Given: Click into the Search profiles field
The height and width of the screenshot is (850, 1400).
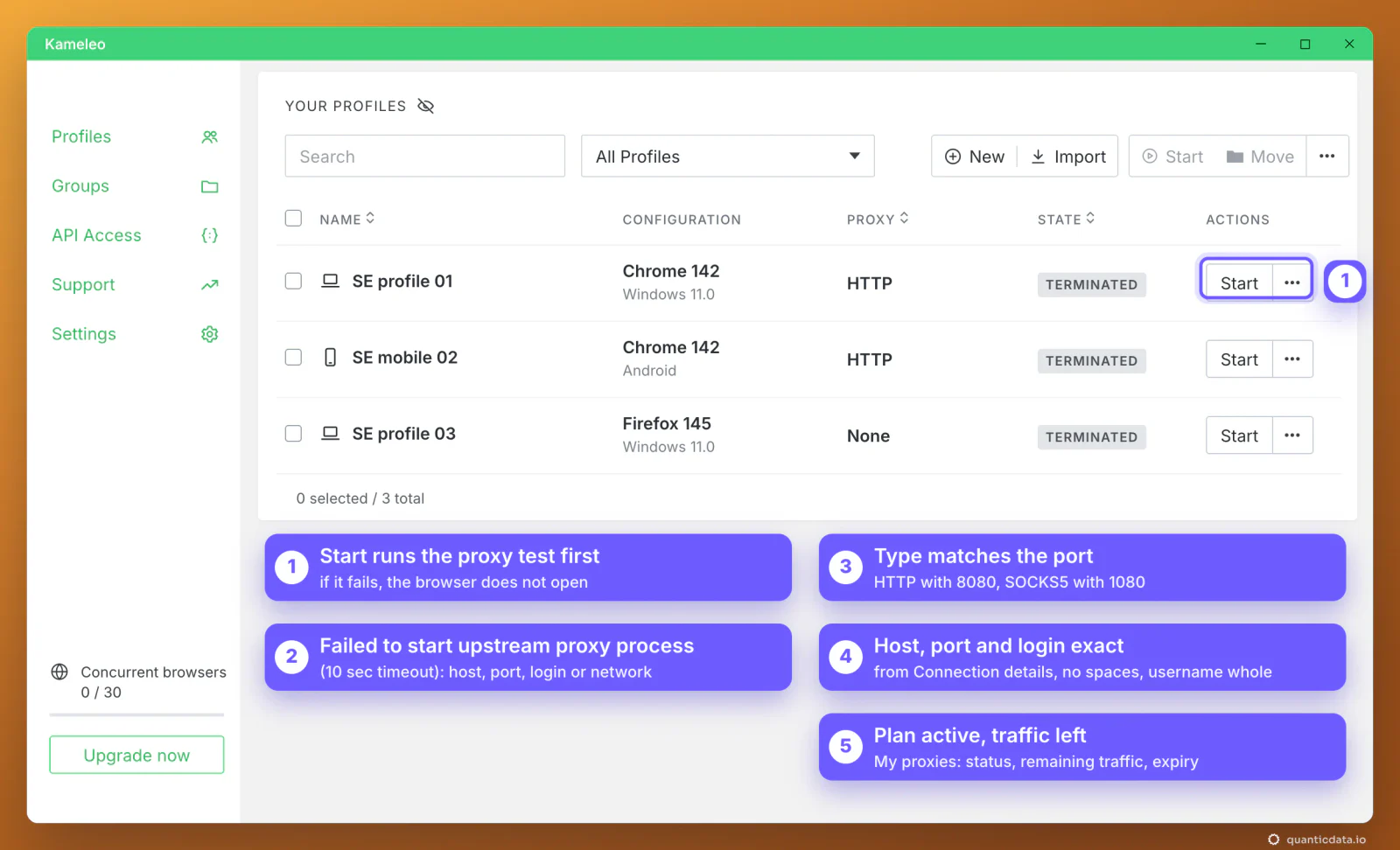Looking at the screenshot, I should coord(424,157).
